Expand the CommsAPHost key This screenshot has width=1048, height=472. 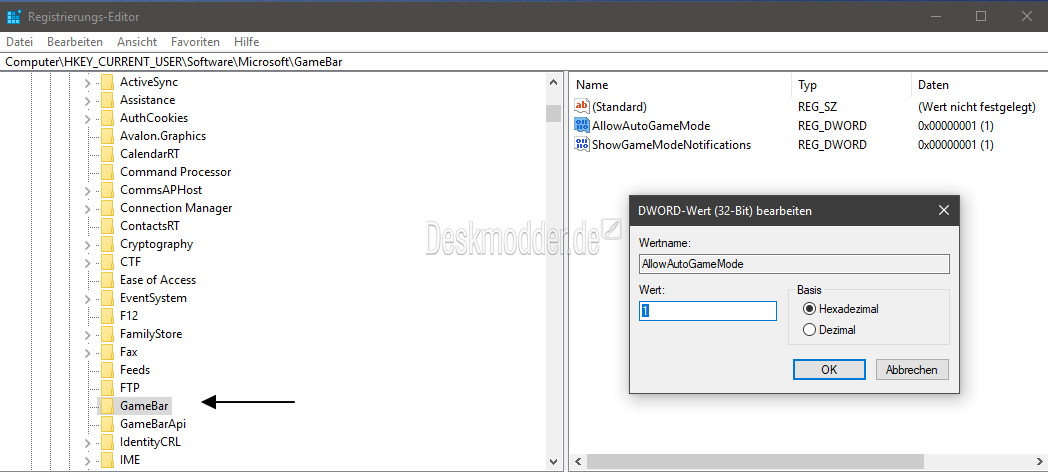point(88,191)
